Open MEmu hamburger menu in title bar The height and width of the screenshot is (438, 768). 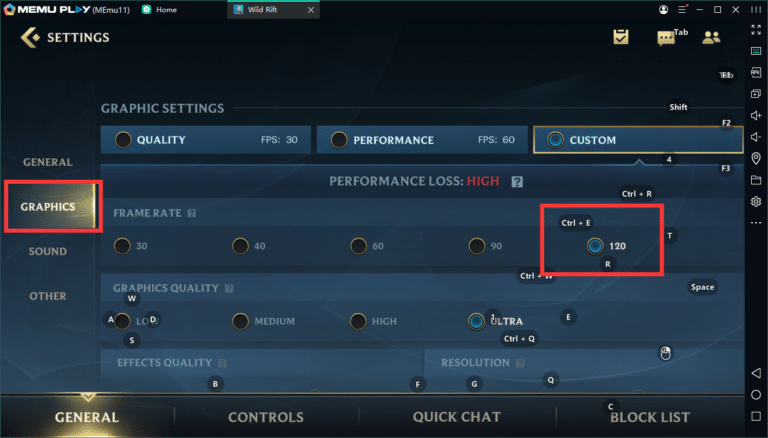tap(682, 10)
